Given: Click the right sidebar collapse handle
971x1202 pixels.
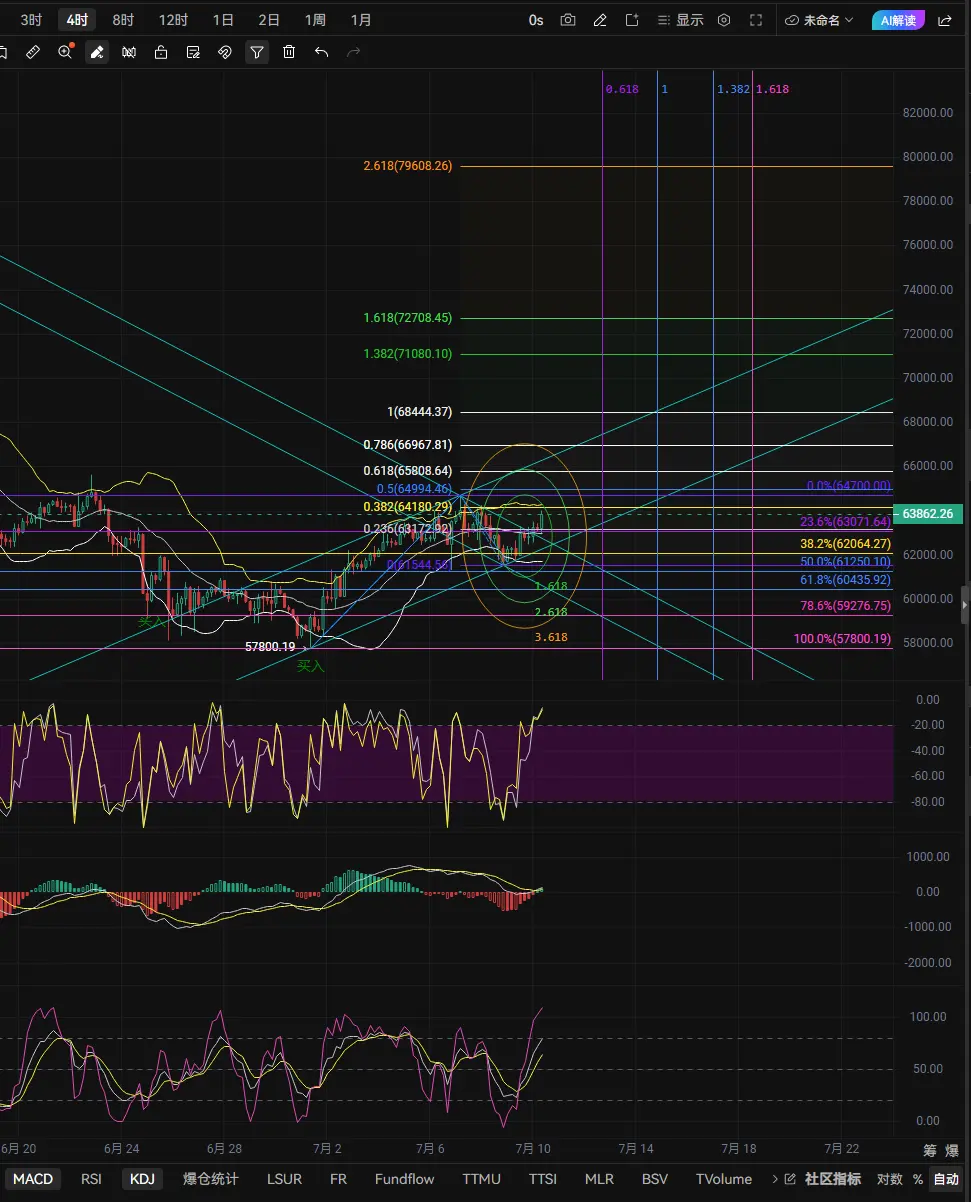Looking at the screenshot, I should click(x=964, y=604).
